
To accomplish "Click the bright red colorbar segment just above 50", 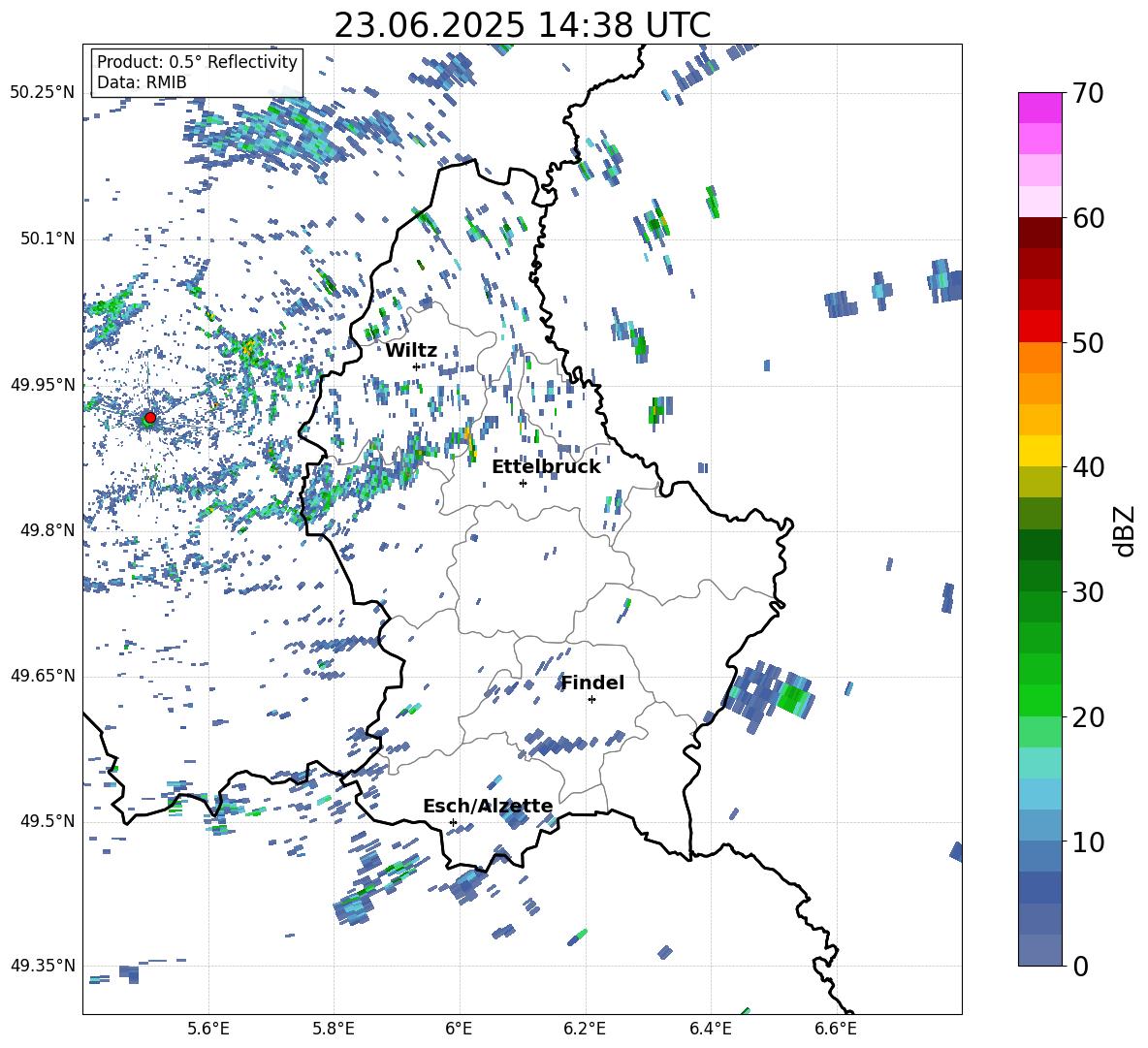I will pos(1039,327).
